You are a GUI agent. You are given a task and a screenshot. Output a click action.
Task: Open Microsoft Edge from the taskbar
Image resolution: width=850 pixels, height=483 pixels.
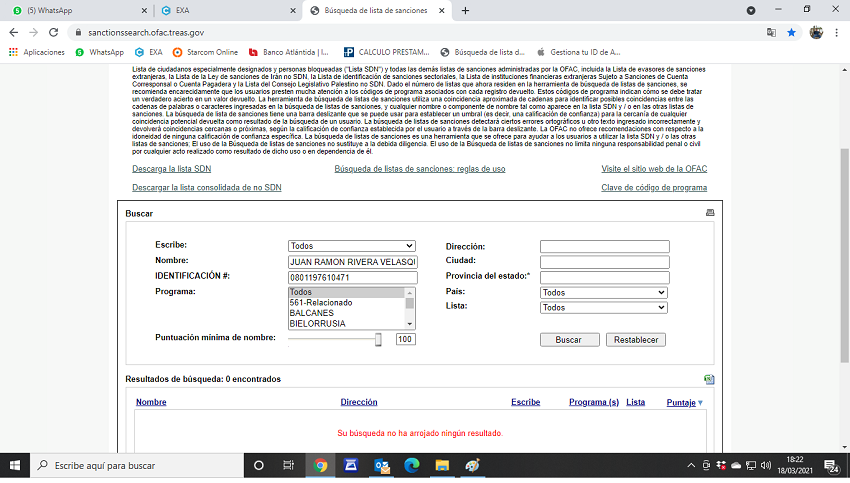click(x=411, y=465)
